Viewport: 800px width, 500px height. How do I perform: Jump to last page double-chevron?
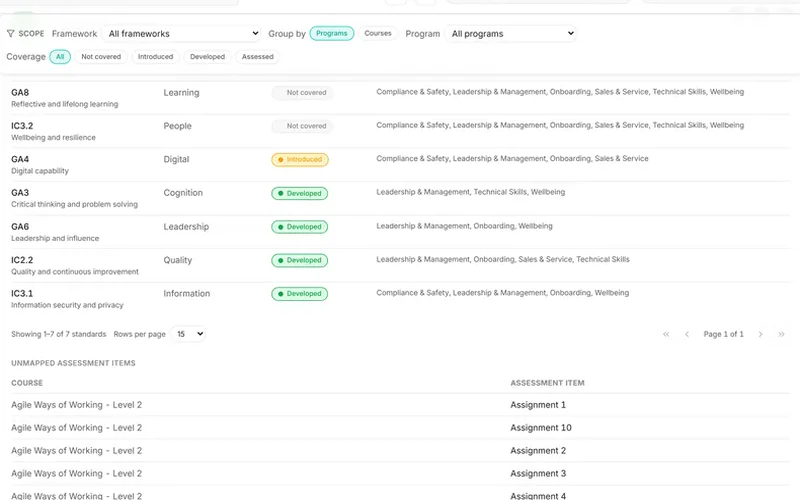(781, 334)
